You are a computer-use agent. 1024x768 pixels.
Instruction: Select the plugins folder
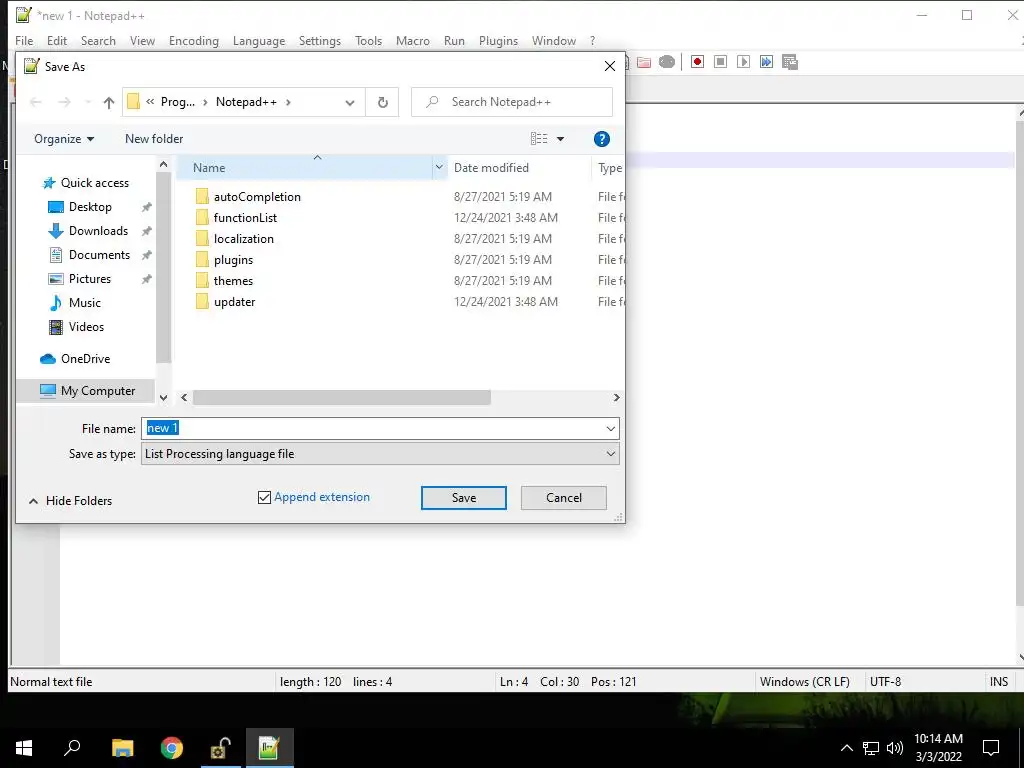(232, 259)
